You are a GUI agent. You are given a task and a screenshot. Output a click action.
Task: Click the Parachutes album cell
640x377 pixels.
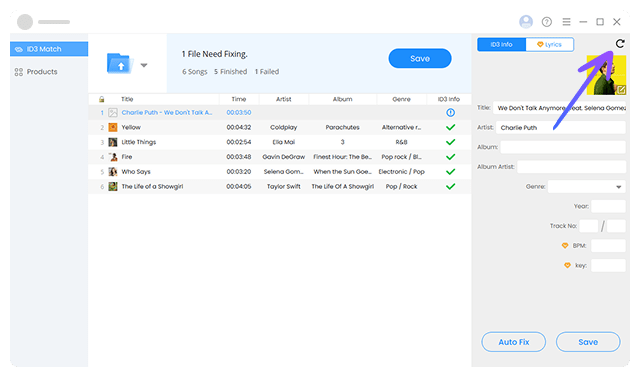[342, 127]
